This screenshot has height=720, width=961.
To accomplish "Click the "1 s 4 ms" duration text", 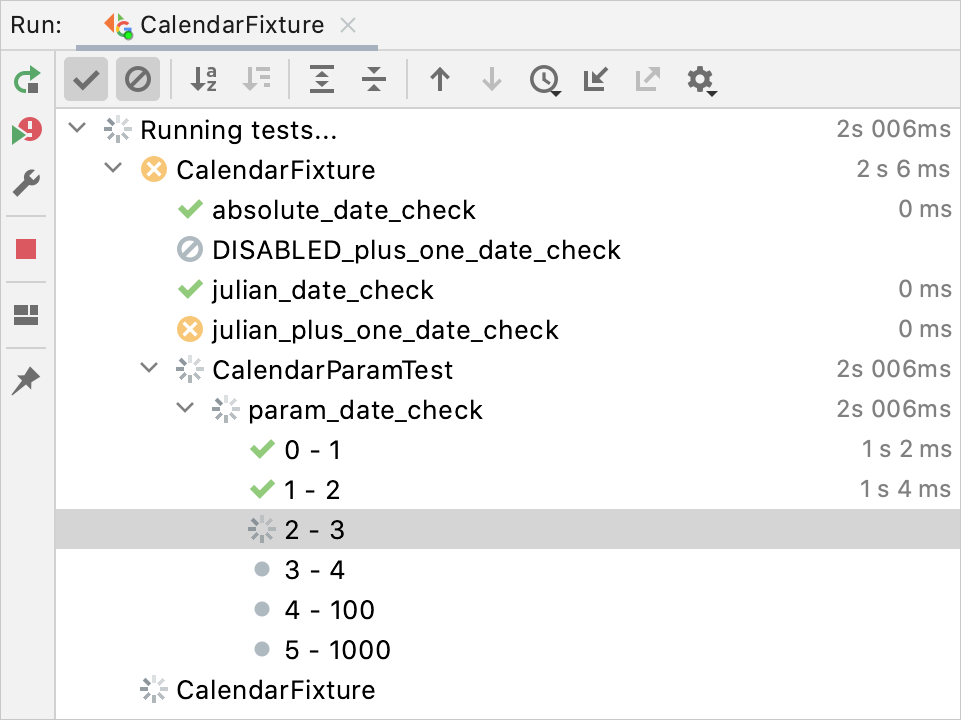I will [905, 489].
